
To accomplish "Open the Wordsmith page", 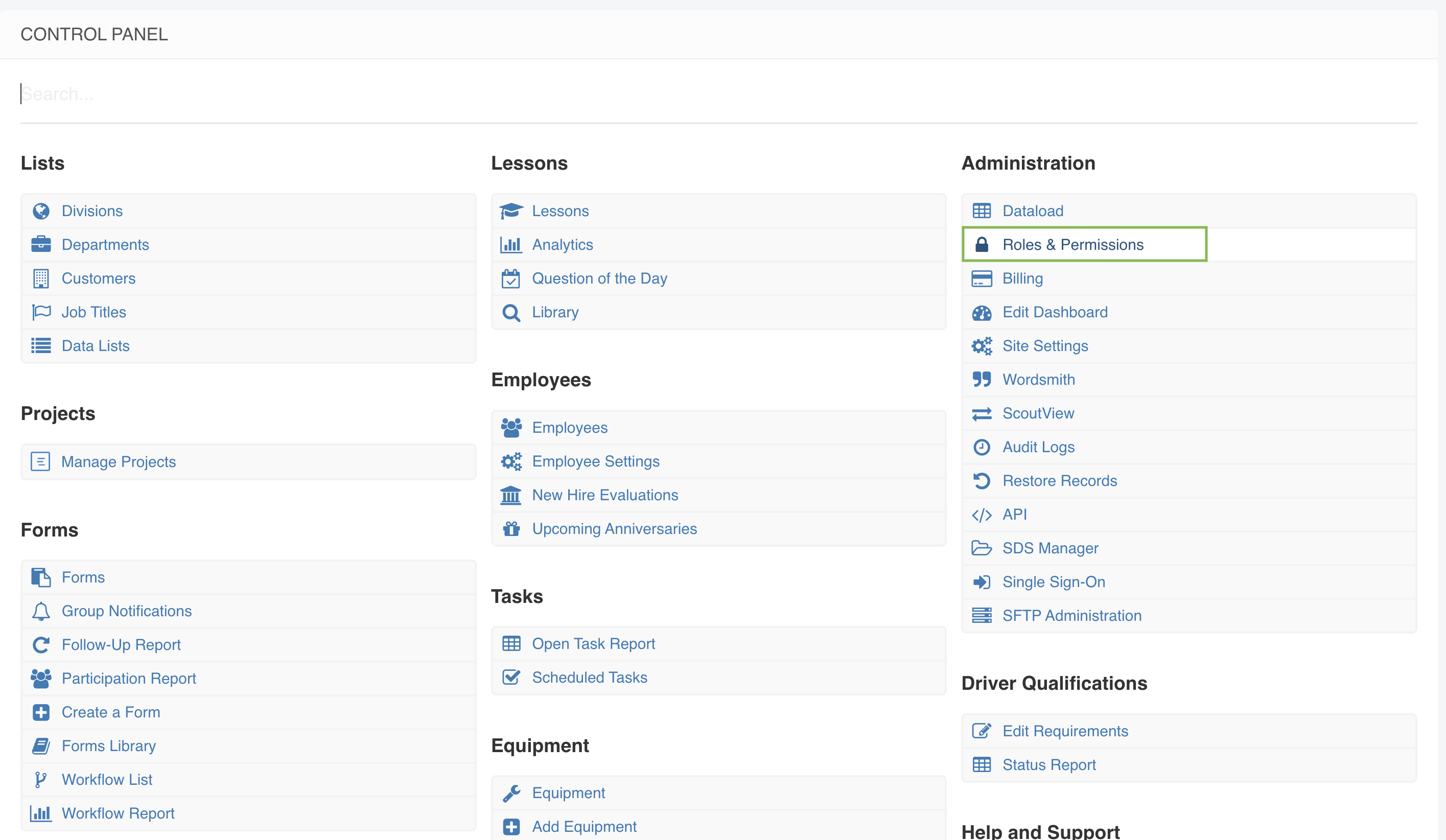I will [1039, 380].
